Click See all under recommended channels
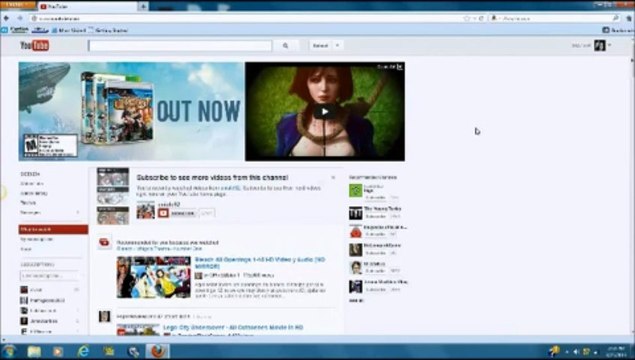This screenshot has width=635, height=360. coord(356,300)
